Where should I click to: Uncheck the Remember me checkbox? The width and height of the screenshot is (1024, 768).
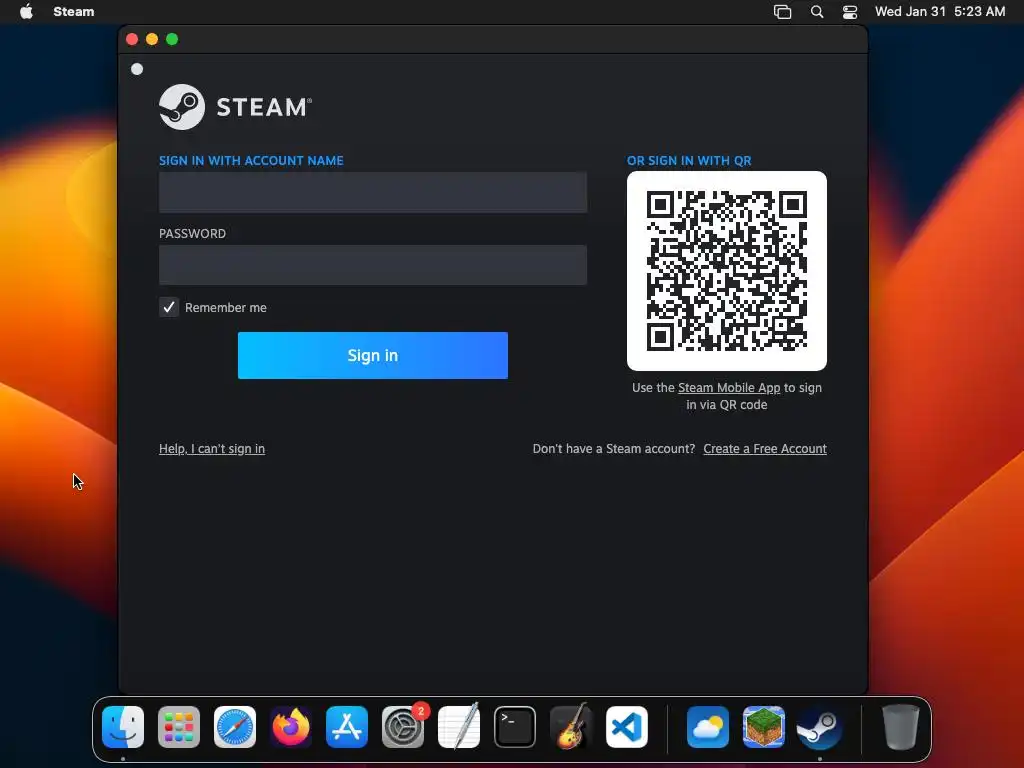click(x=168, y=307)
